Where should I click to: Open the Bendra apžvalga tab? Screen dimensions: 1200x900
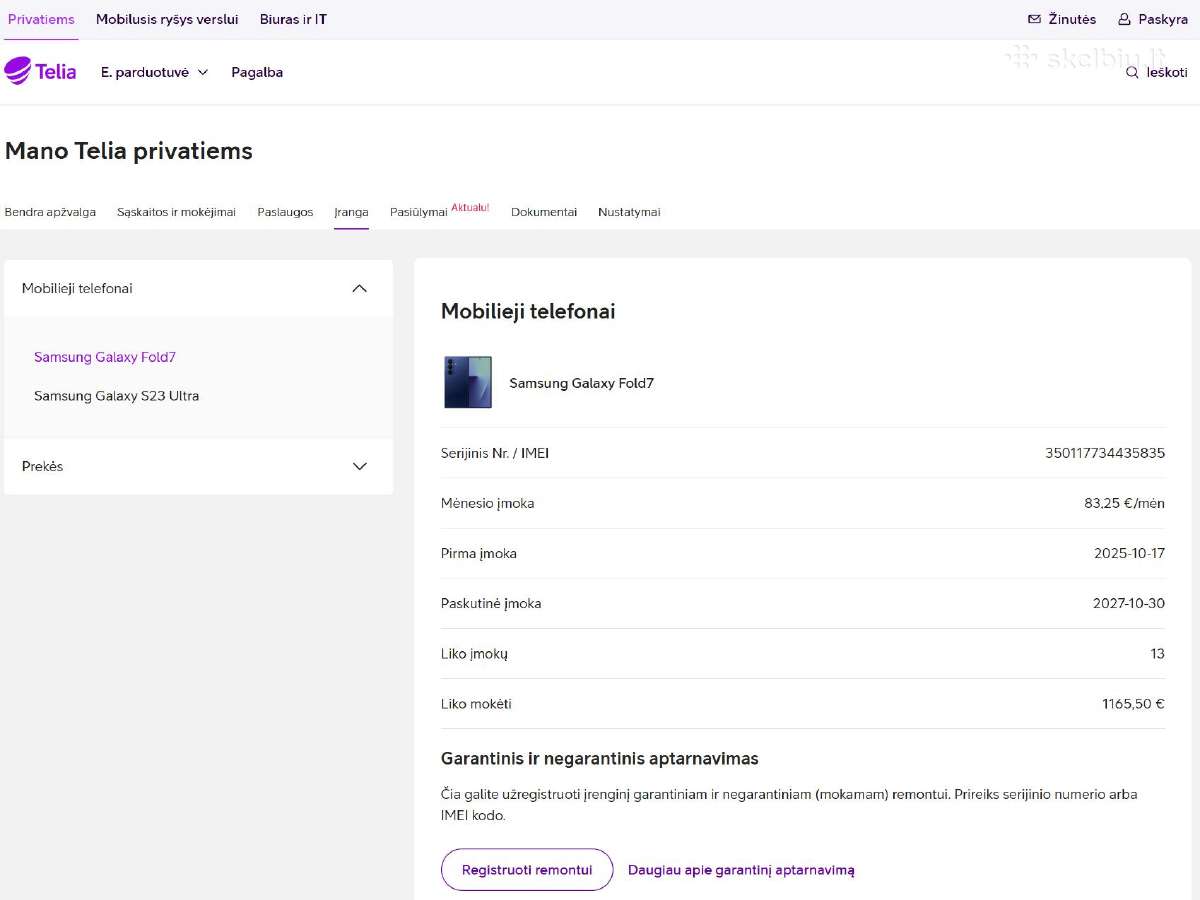coord(50,212)
